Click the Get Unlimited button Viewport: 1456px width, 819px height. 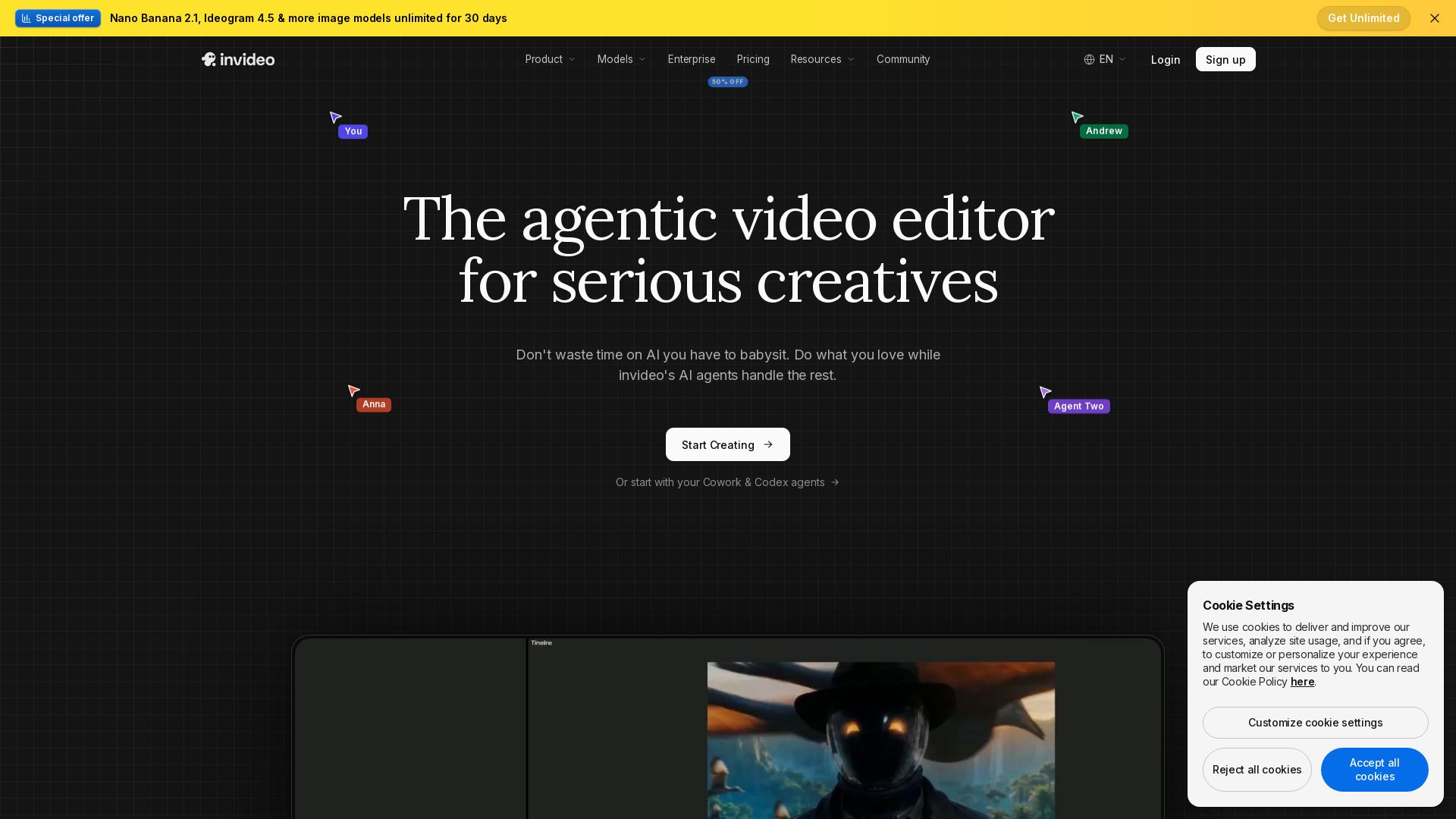[x=1363, y=18]
